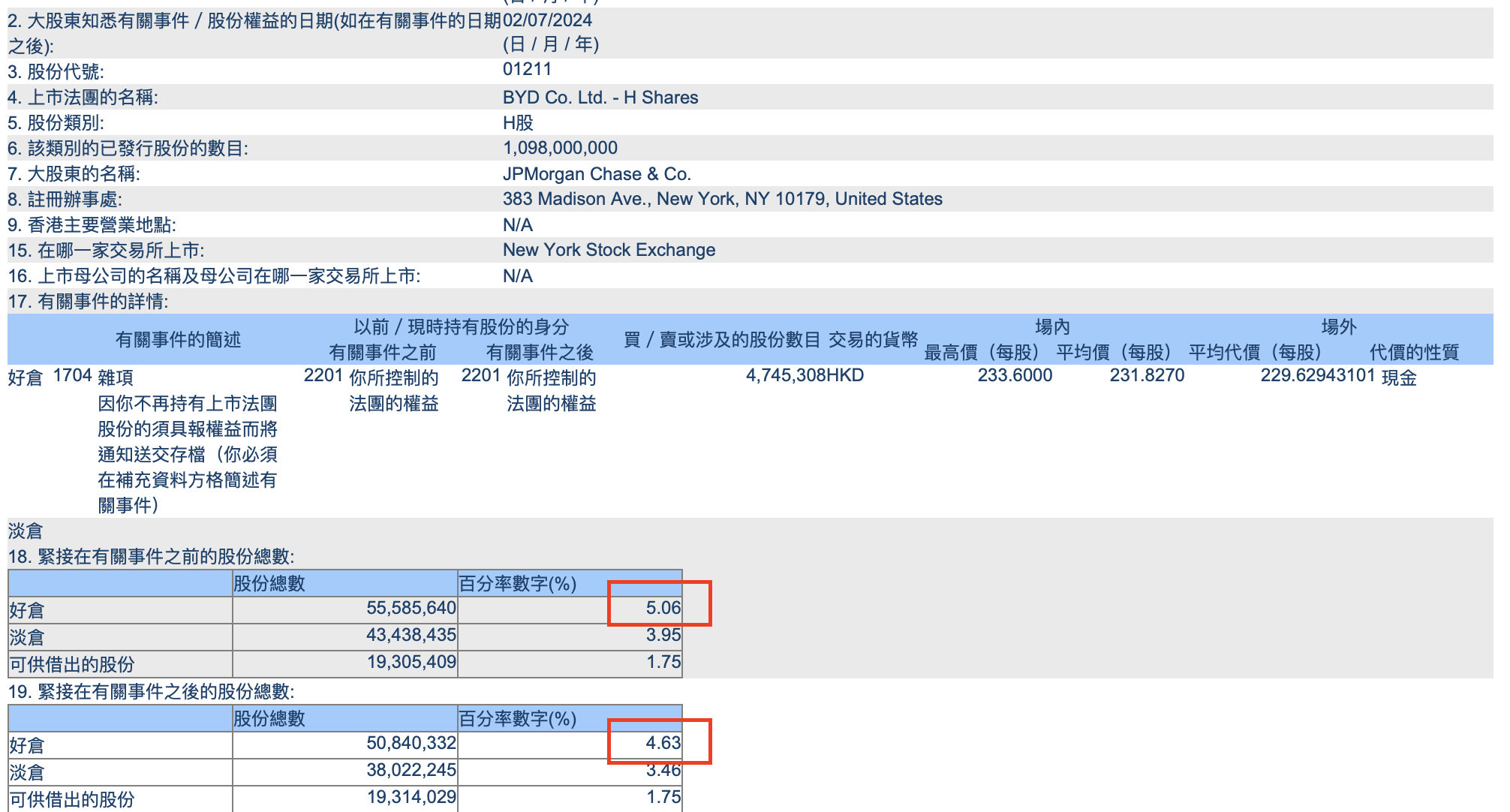Click the highest price 233.6000
Screen dimensions: 1510x812
coord(1015,375)
